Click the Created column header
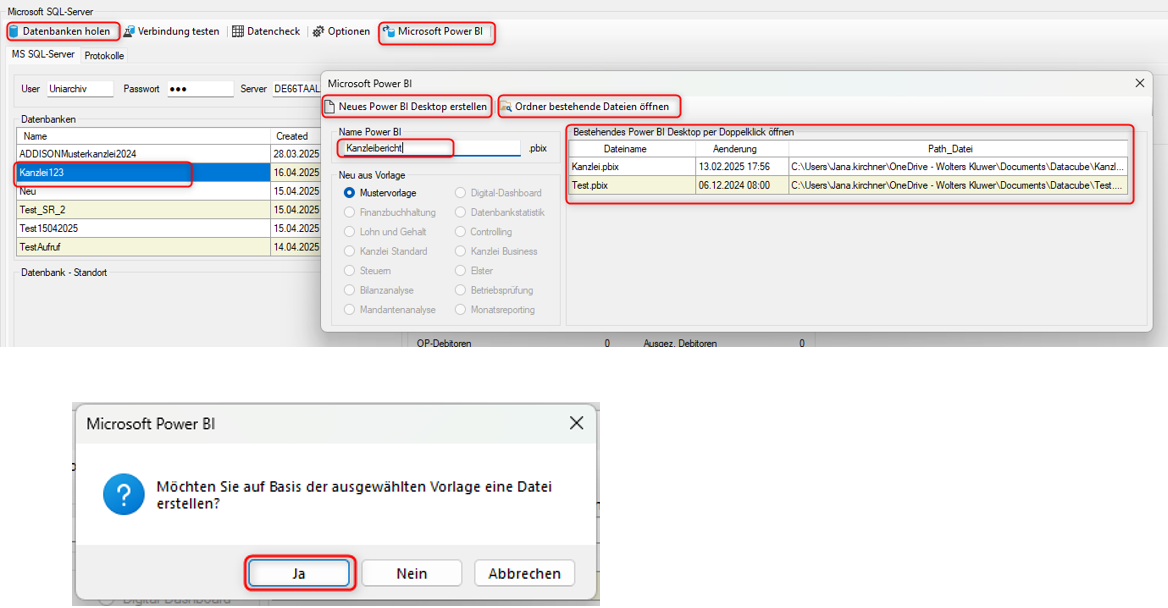Screen dimensions: 1168x608 [296, 136]
